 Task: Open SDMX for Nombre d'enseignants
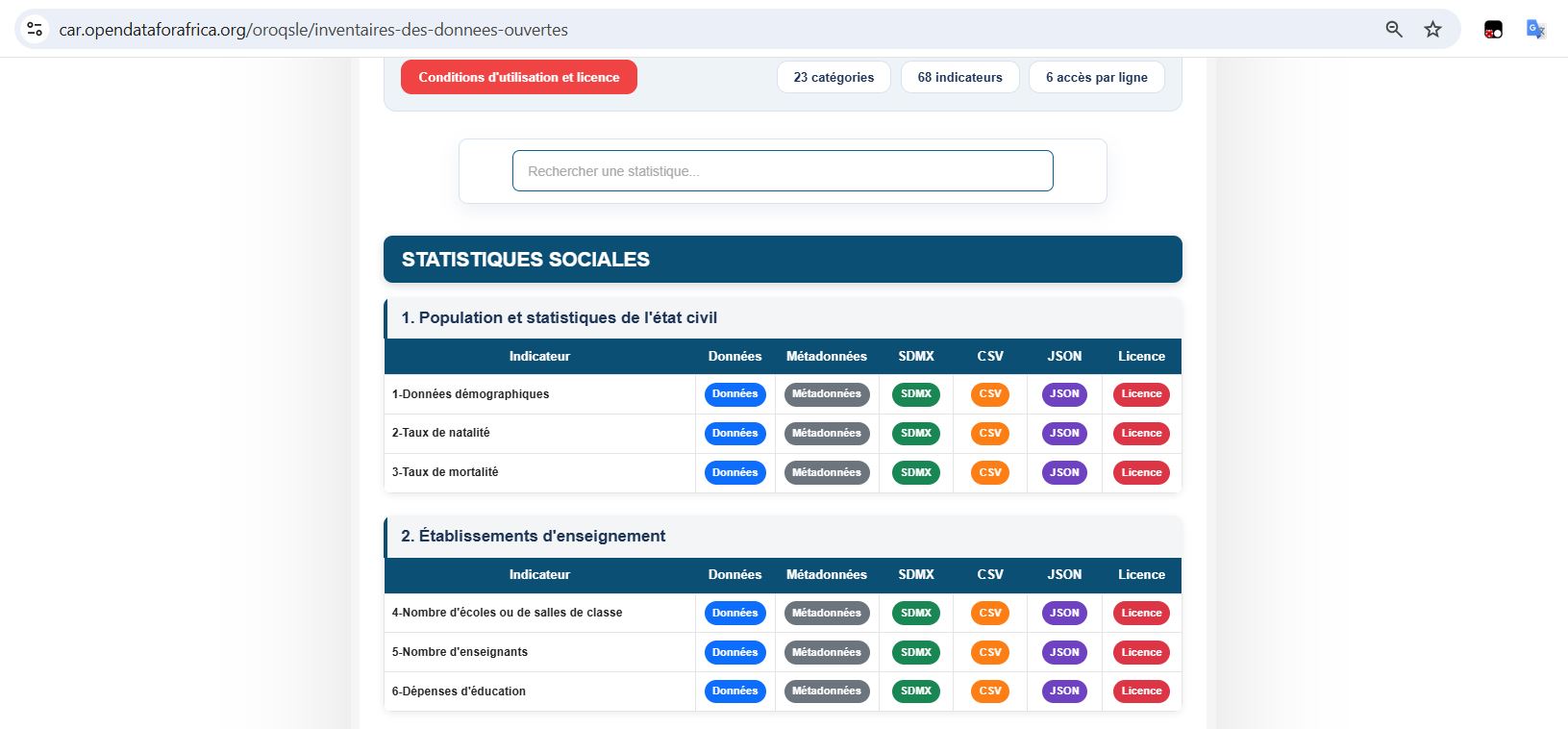click(916, 653)
